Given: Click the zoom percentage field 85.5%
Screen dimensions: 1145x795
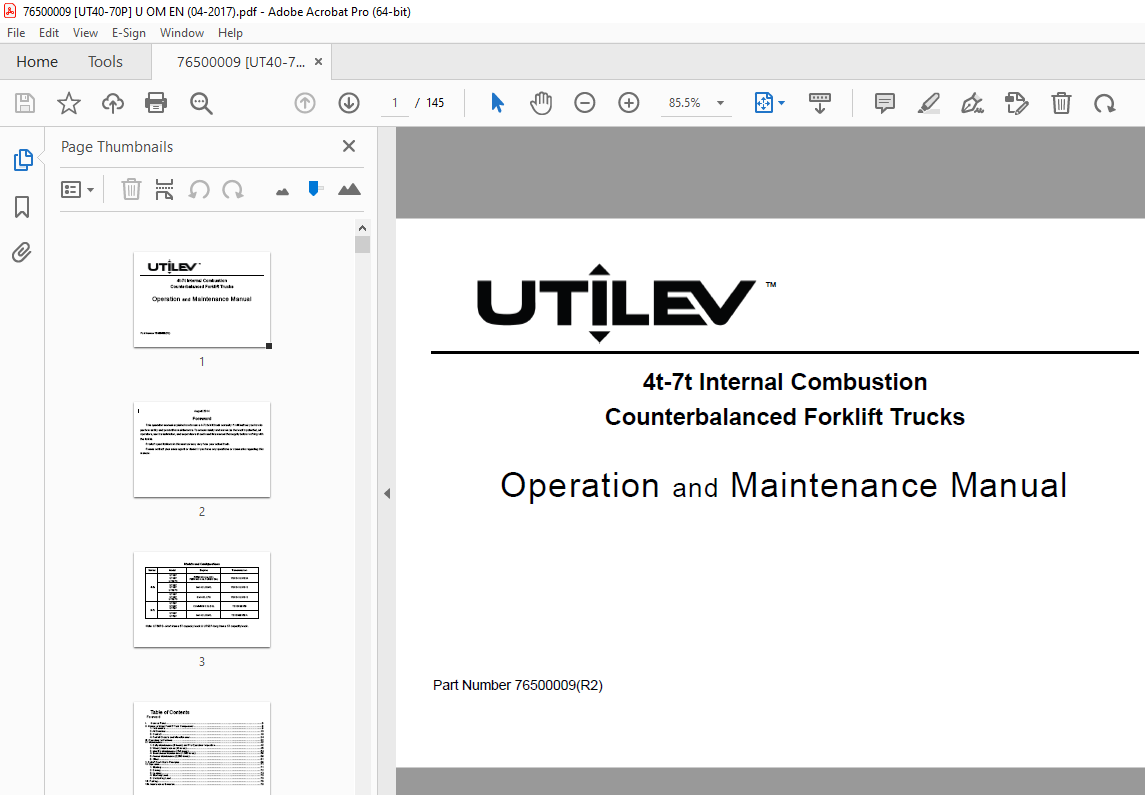Looking at the screenshot, I should click(685, 103).
